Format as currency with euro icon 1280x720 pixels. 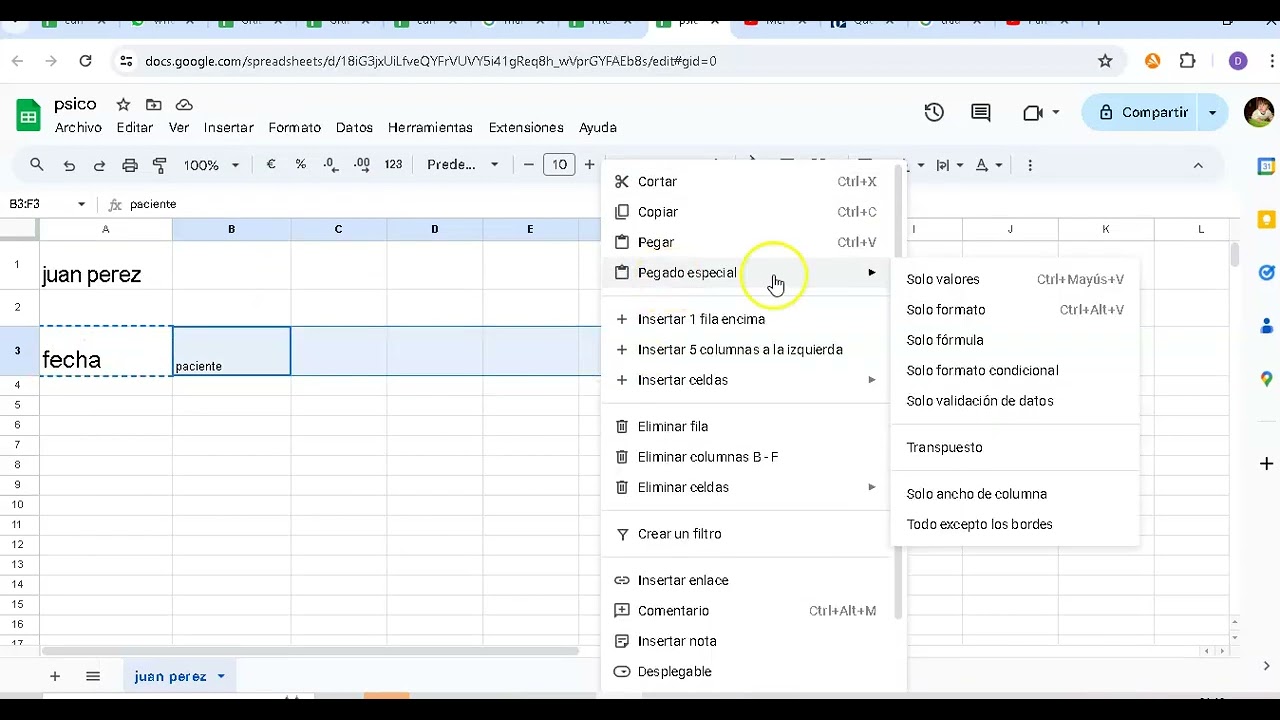tap(271, 164)
